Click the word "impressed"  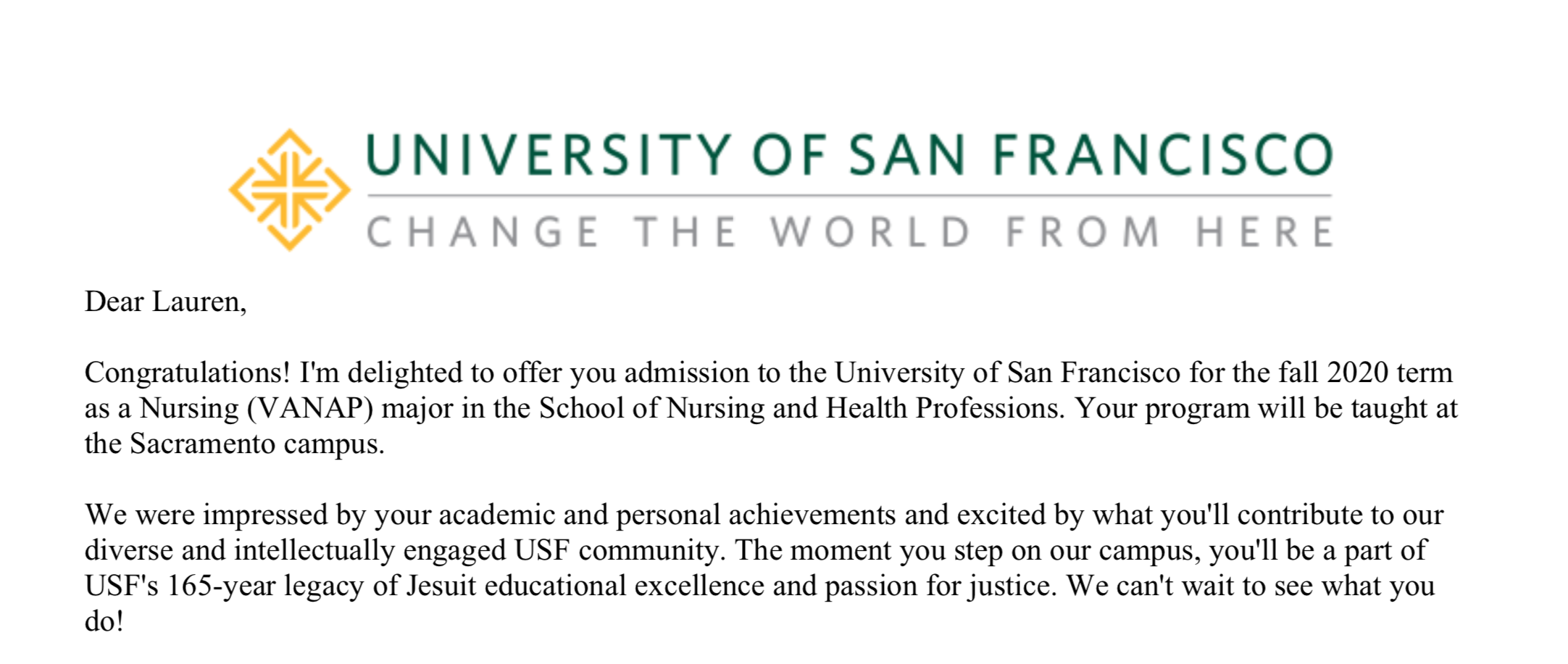click(264, 515)
